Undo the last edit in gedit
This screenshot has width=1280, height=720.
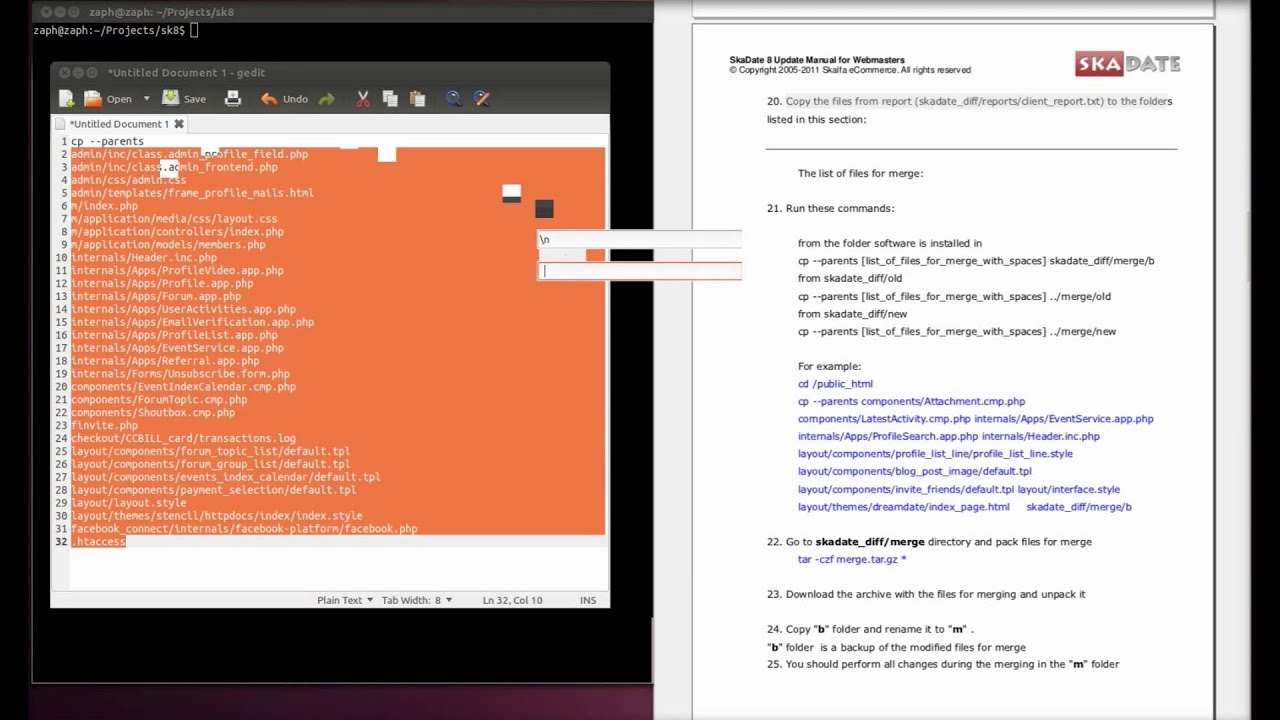pyautogui.click(x=284, y=99)
